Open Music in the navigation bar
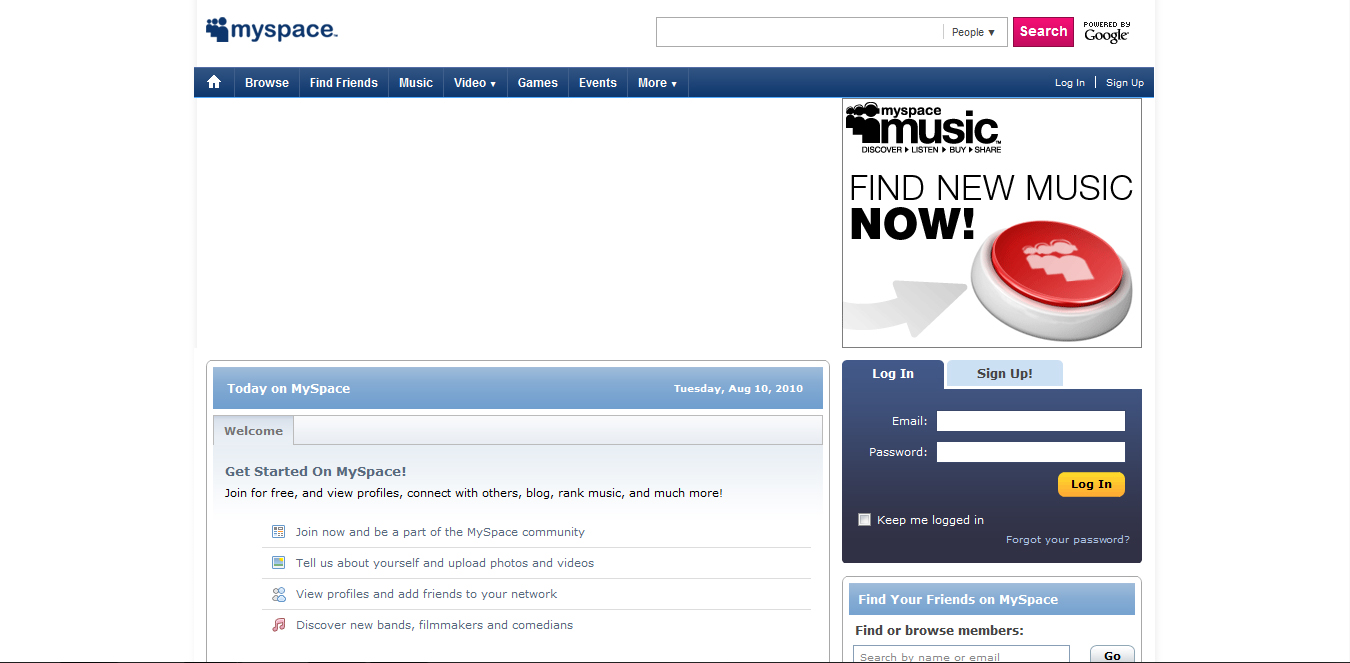This screenshot has height=663, width=1350. [x=416, y=83]
